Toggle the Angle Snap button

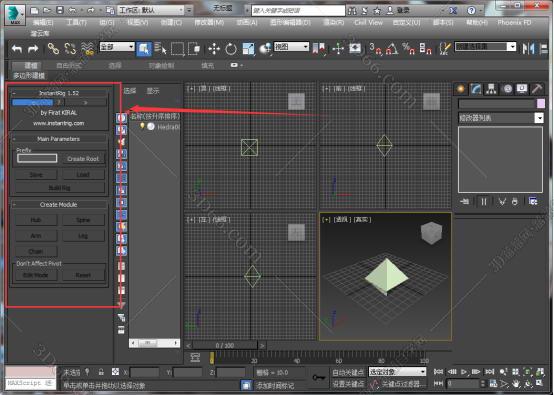(392, 48)
